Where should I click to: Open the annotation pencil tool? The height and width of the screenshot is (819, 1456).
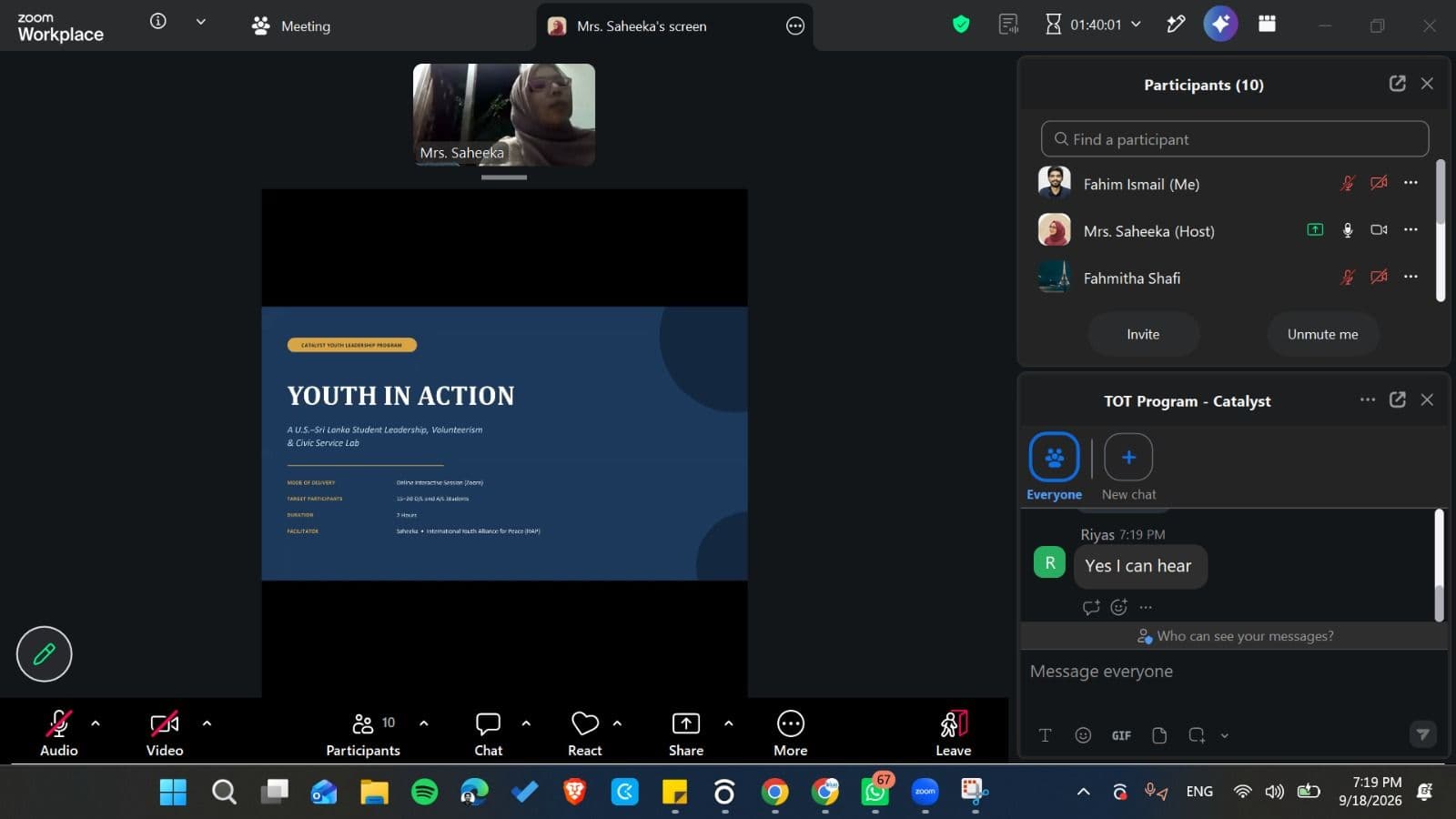pyautogui.click(x=44, y=653)
